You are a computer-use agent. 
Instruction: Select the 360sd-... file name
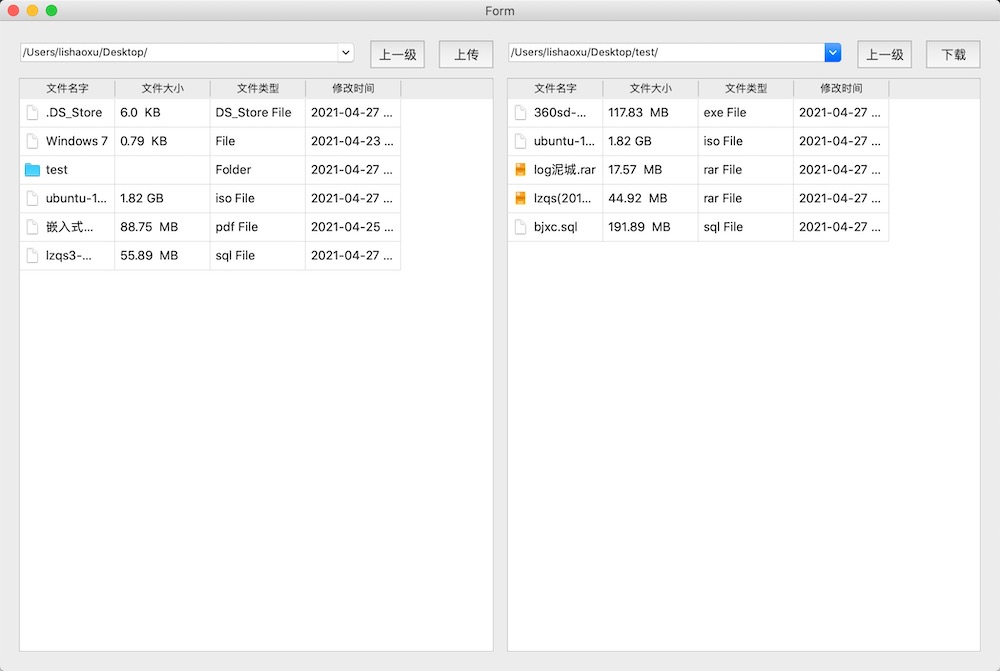559,113
